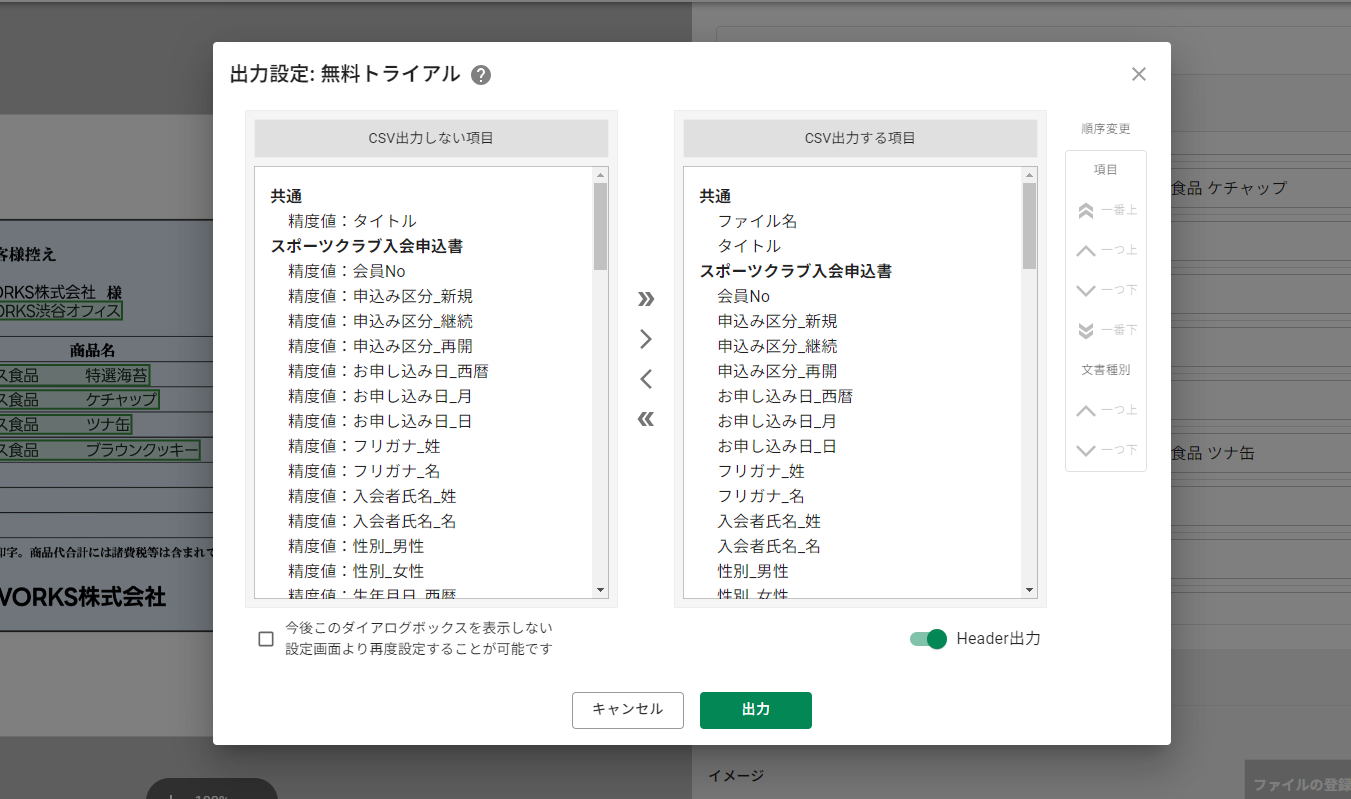The height and width of the screenshot is (799, 1351).
Task: Move document type one down under 文書種別
Action: click(1106, 450)
